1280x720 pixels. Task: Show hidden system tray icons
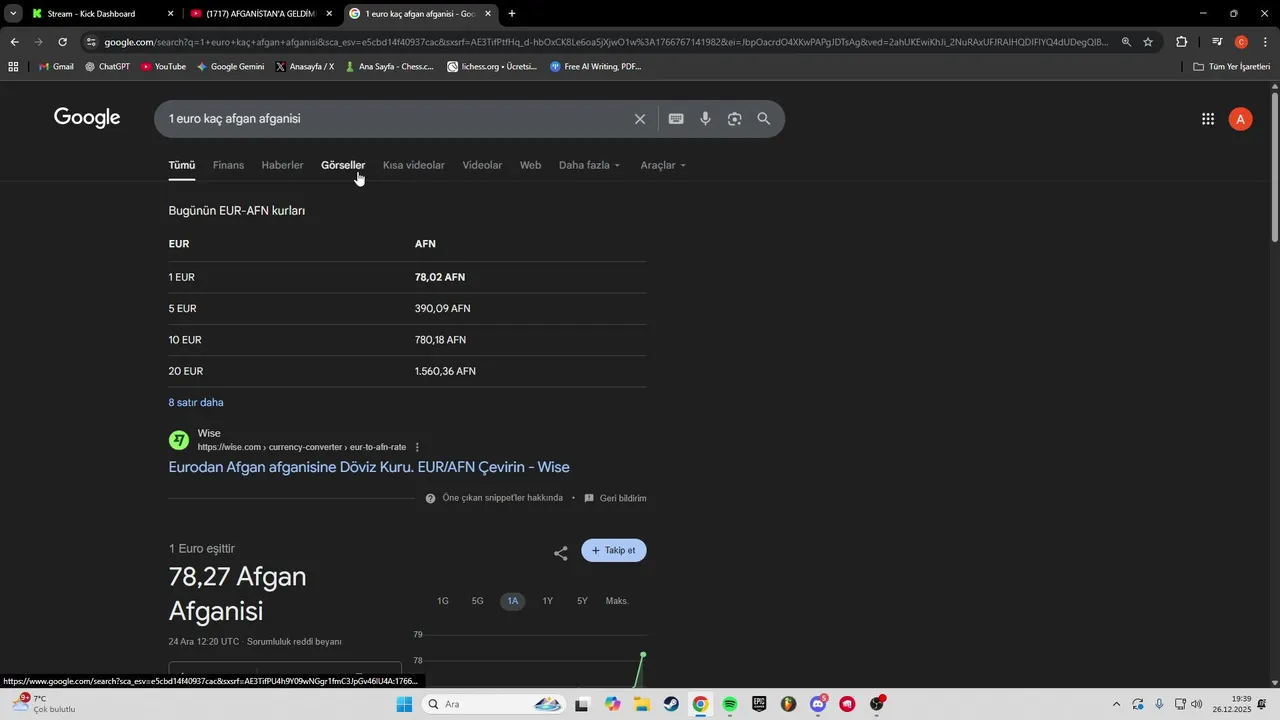pyautogui.click(x=1116, y=704)
